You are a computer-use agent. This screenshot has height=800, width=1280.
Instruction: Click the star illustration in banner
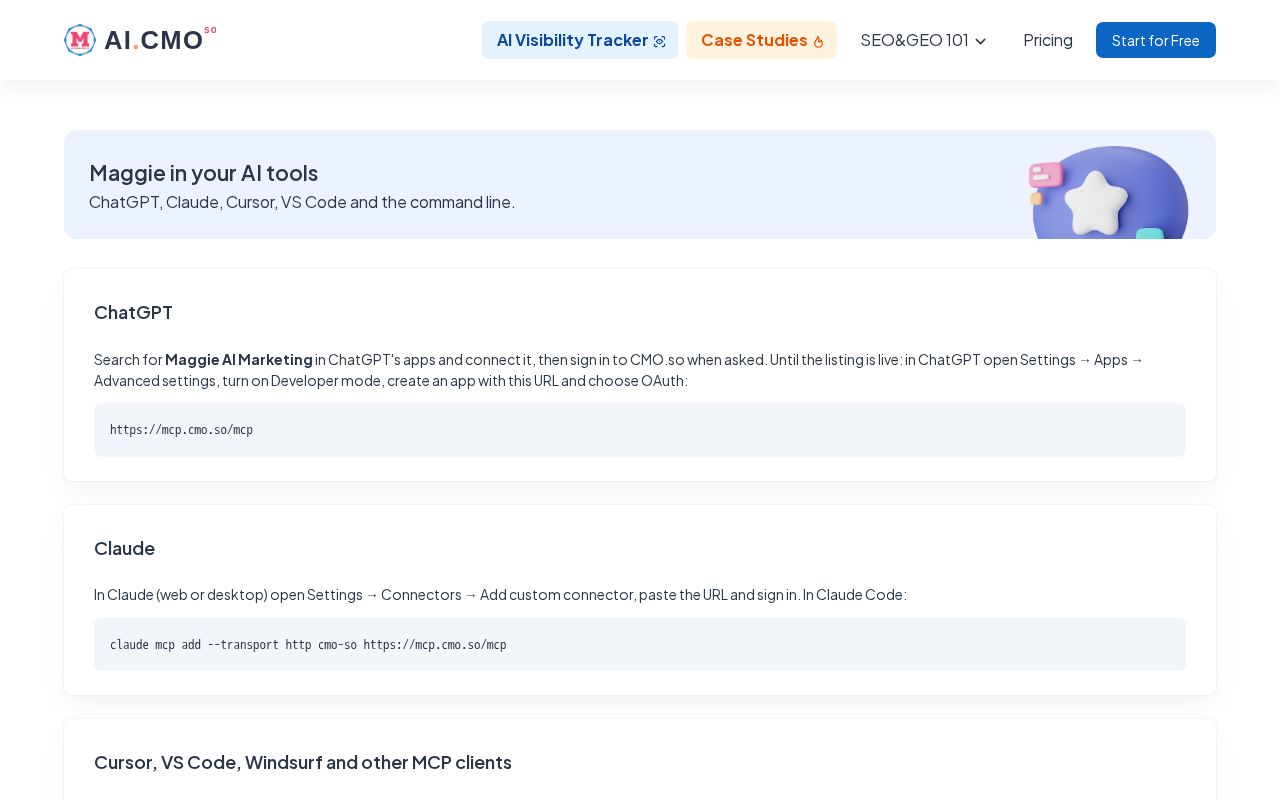(x=1096, y=202)
